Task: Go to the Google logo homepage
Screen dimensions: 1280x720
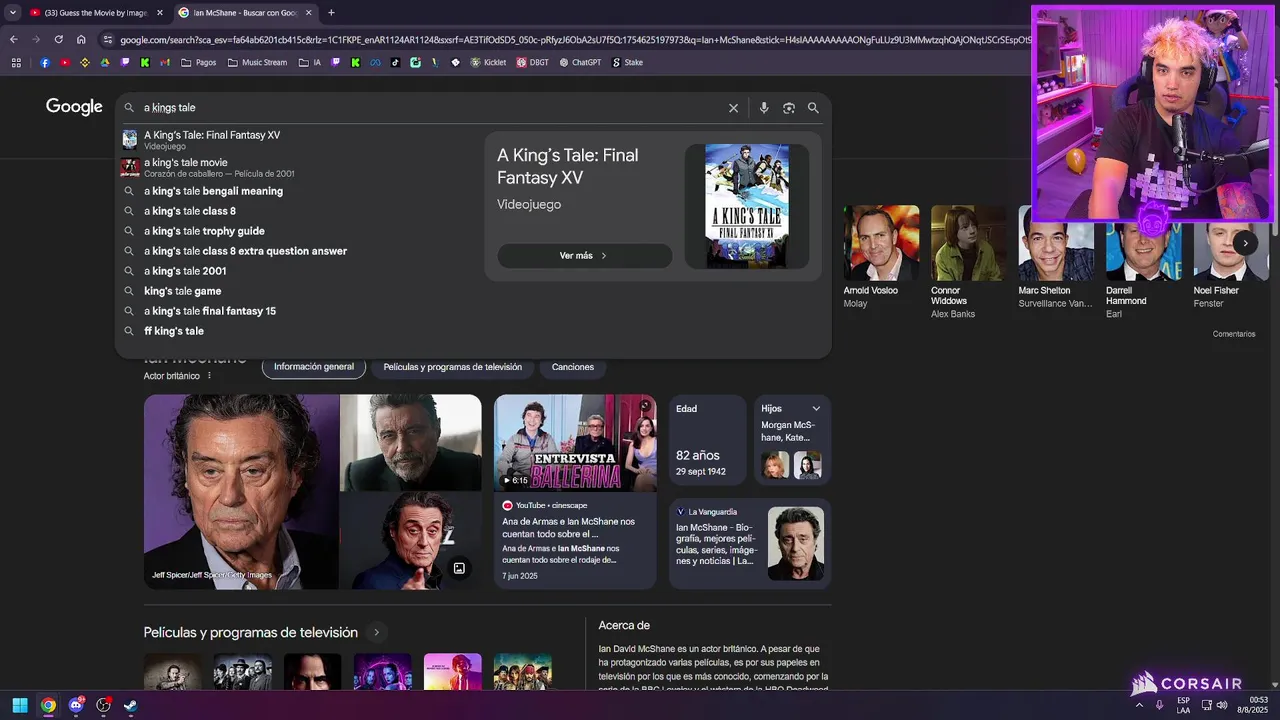Action: click(x=74, y=107)
